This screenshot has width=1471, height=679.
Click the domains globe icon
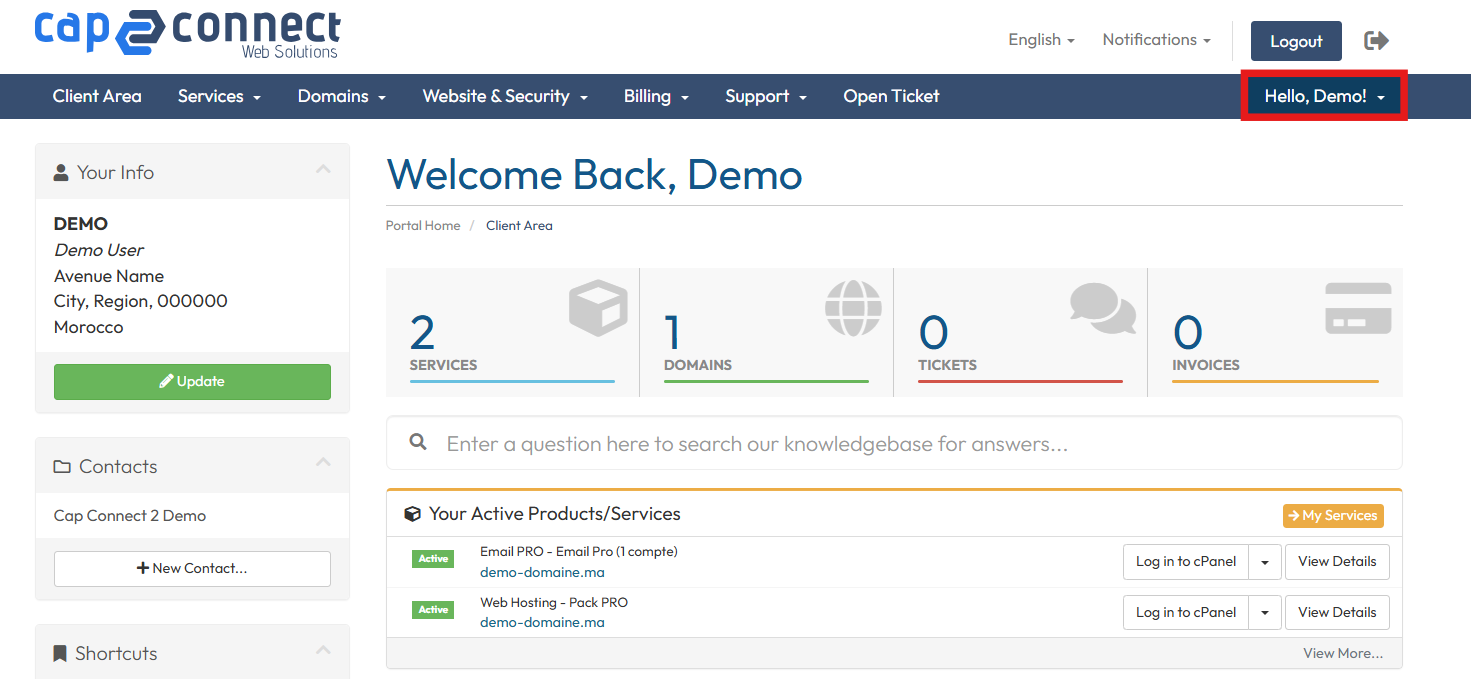pyautogui.click(x=853, y=308)
